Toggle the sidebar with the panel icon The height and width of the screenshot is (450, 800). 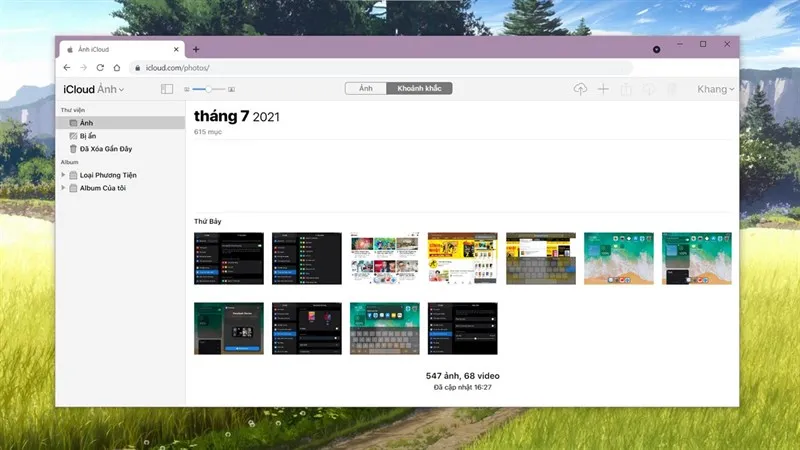pyautogui.click(x=167, y=89)
